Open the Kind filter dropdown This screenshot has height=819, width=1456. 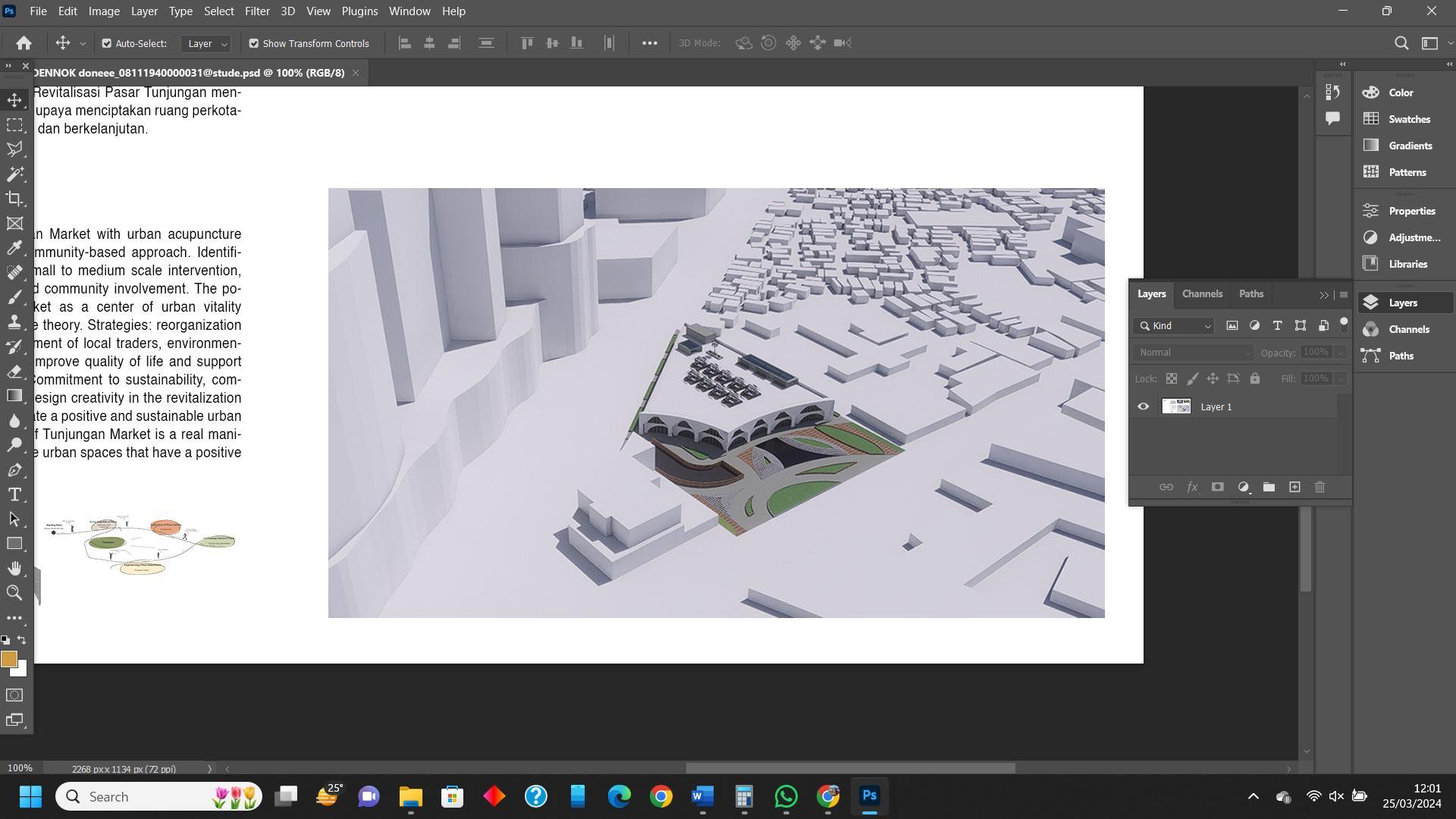click(1175, 326)
